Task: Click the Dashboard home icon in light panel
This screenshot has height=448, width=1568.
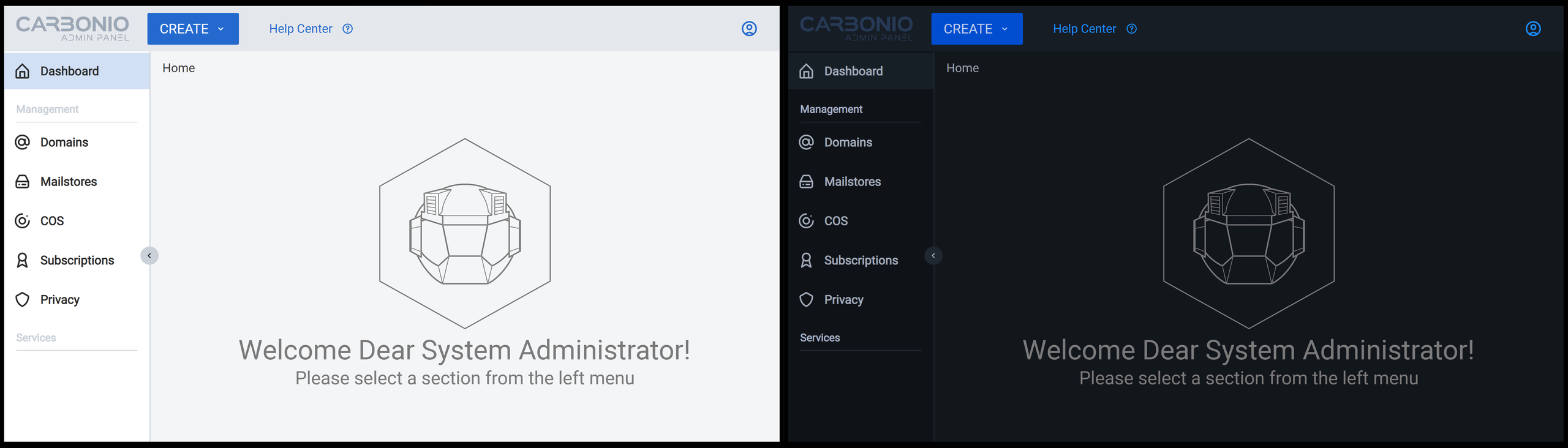Action: point(23,72)
